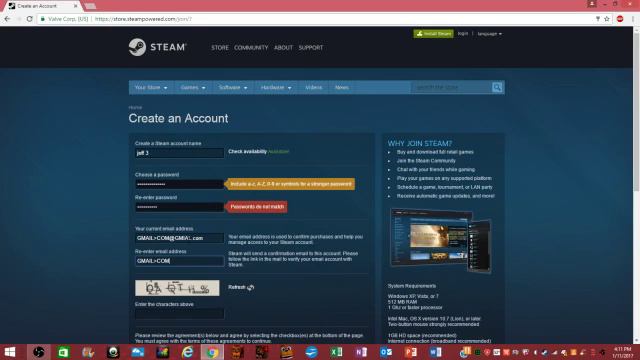The width and height of the screenshot is (640, 360).
Task: Click the Steam client screenshot image
Action: [440, 240]
